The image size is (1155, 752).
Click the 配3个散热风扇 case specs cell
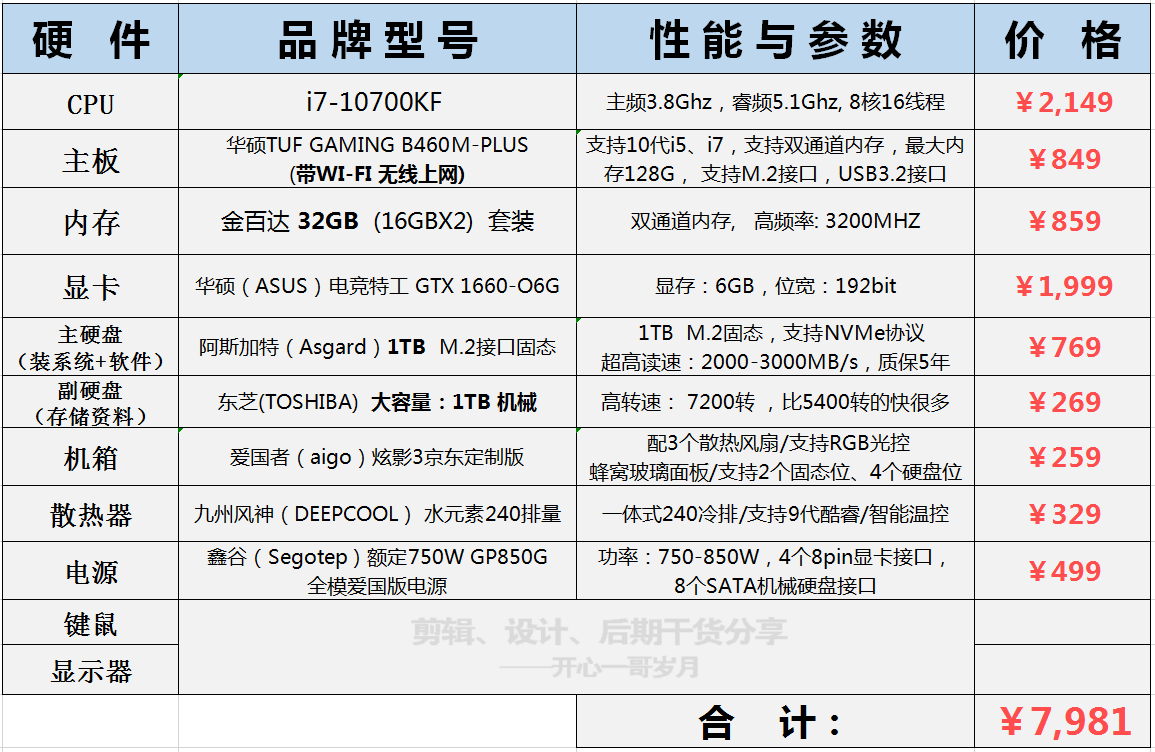(x=775, y=457)
